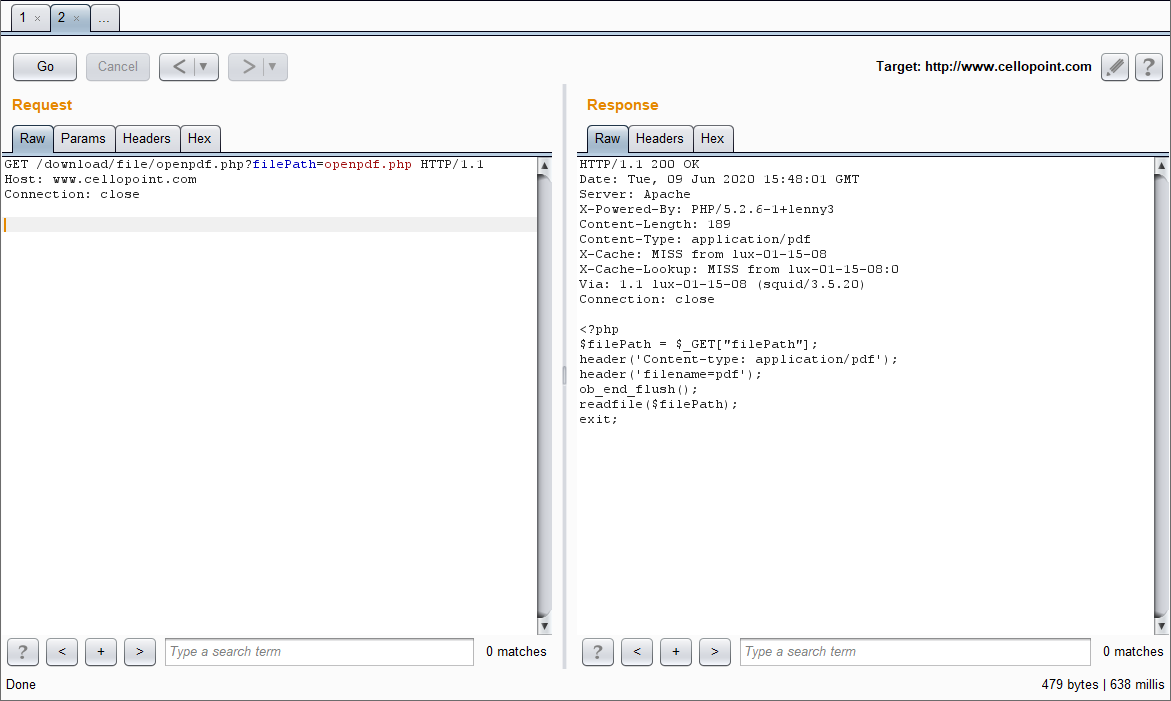Click request pane scroll up arrow
The height and width of the screenshot is (701, 1171).
coord(544,166)
